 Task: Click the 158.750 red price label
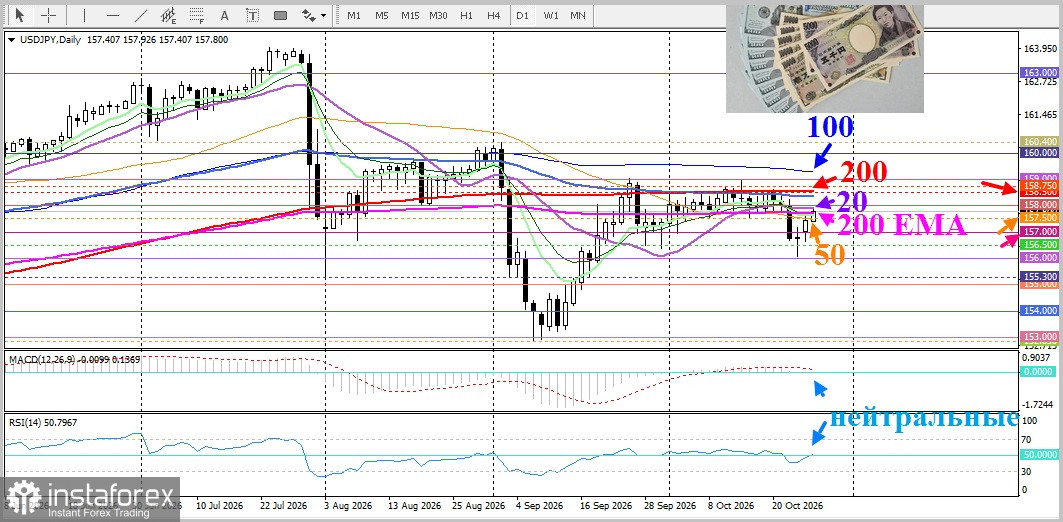[x=1039, y=185]
